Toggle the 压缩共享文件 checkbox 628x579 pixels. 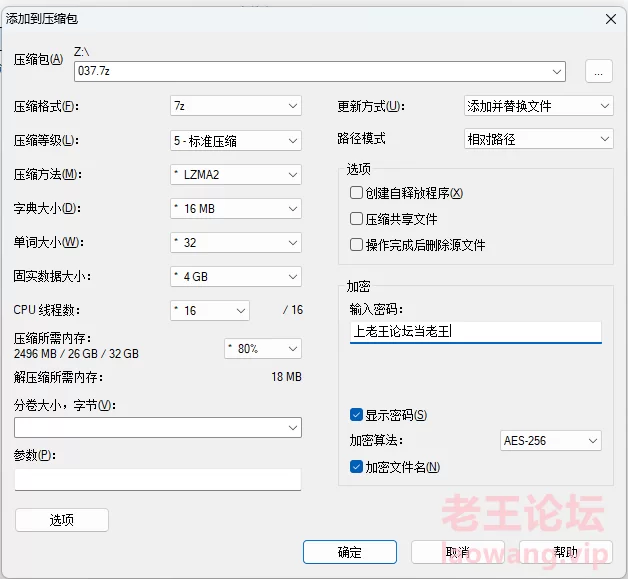tap(357, 219)
